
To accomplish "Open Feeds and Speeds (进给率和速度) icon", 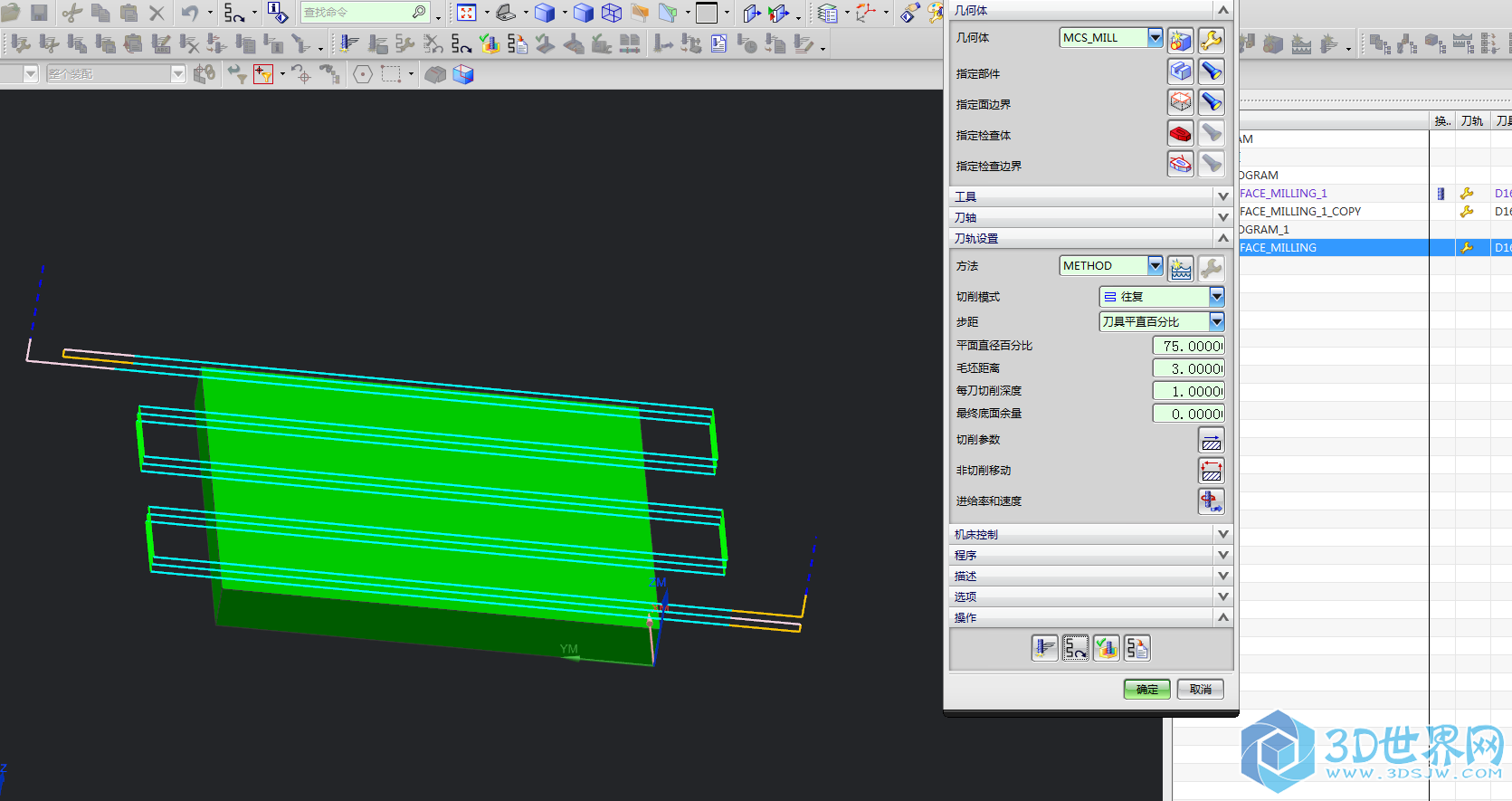I will (x=1212, y=501).
